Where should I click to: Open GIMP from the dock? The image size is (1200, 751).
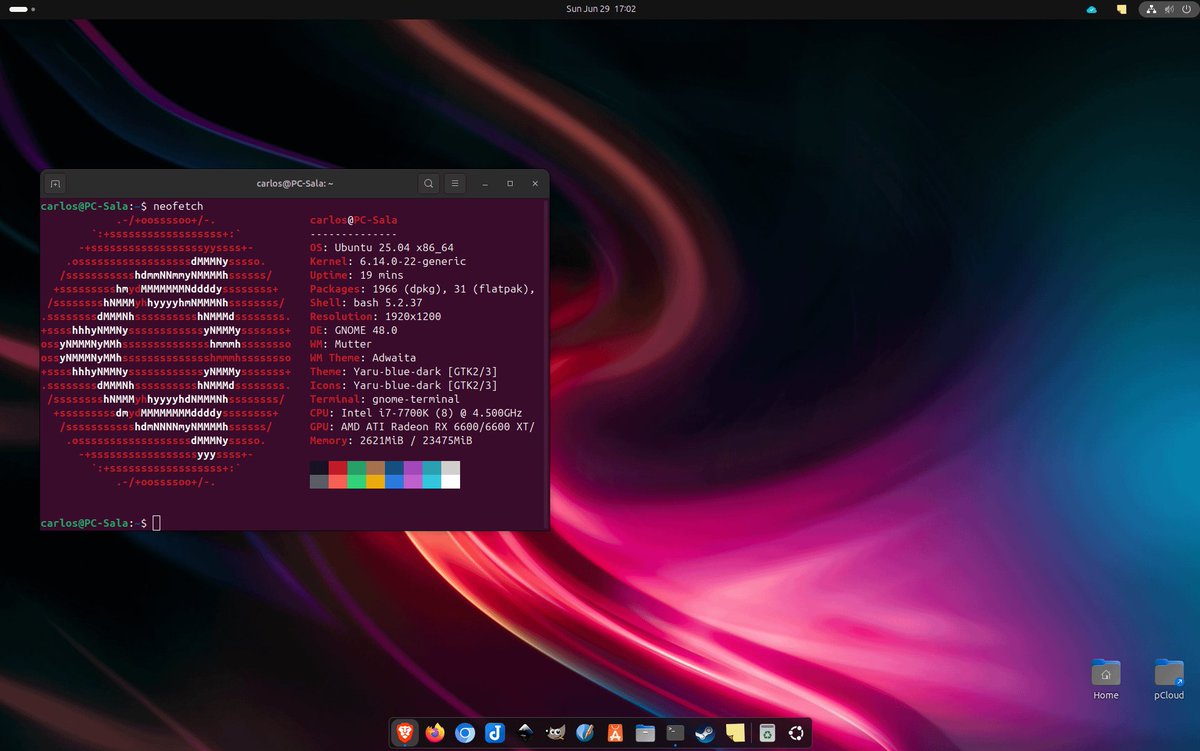[555, 733]
